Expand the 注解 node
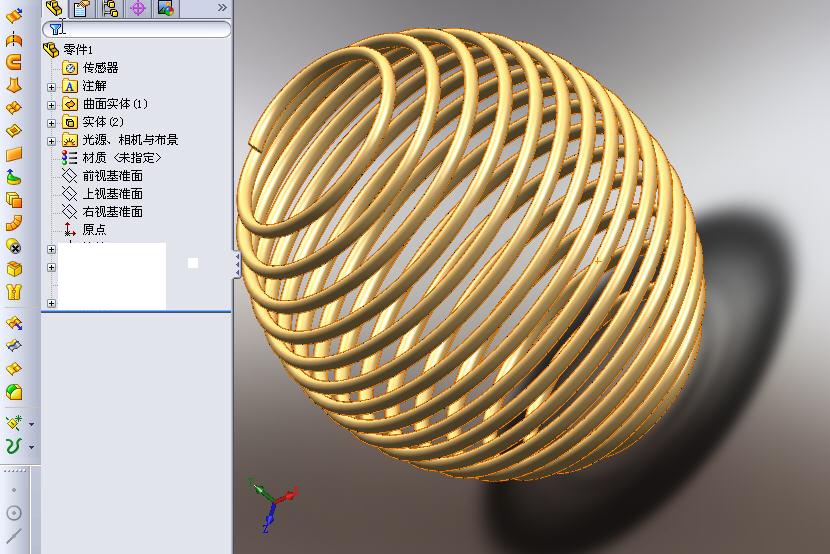The image size is (830, 554). point(51,87)
